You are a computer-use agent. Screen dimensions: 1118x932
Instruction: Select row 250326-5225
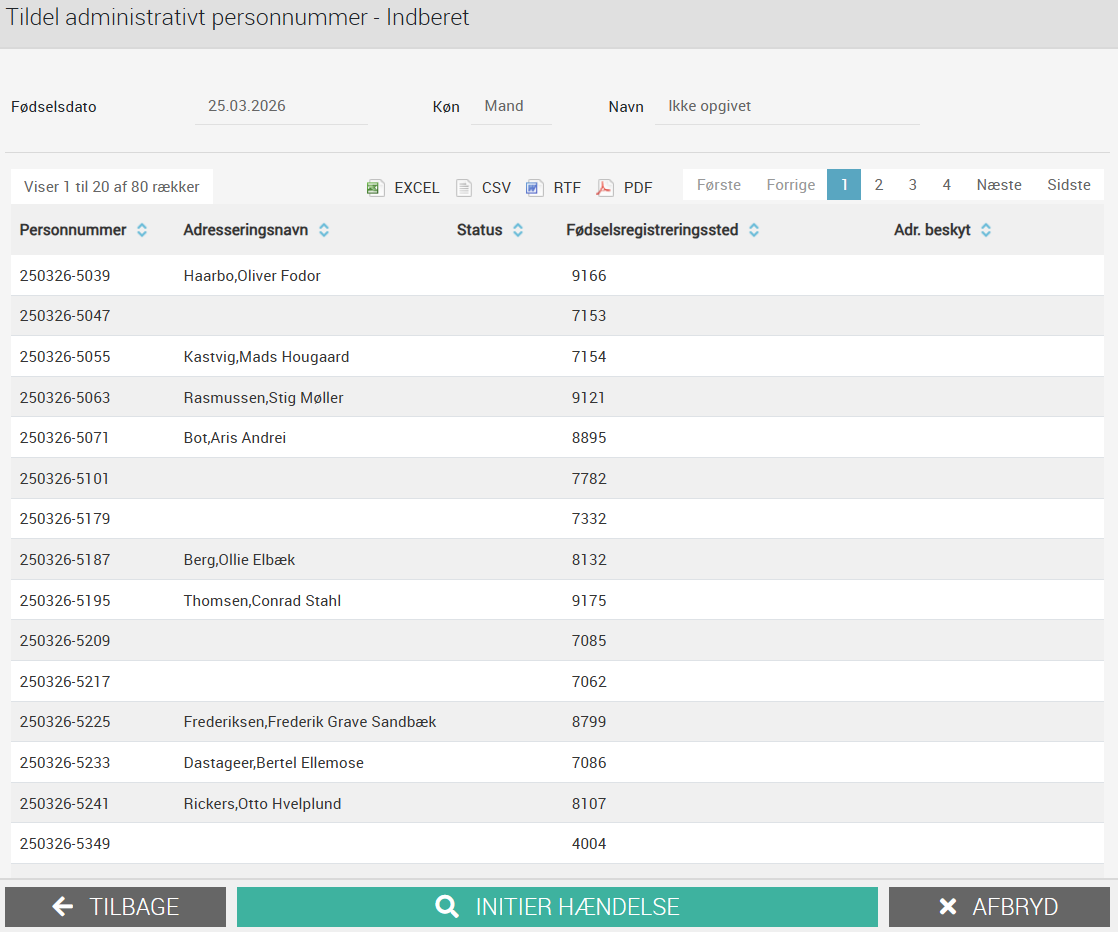pos(558,722)
